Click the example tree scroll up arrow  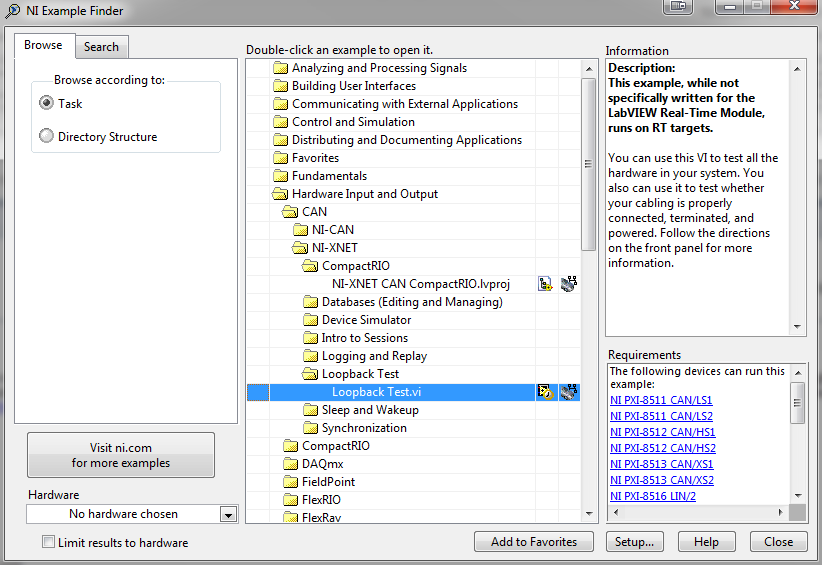(589, 69)
